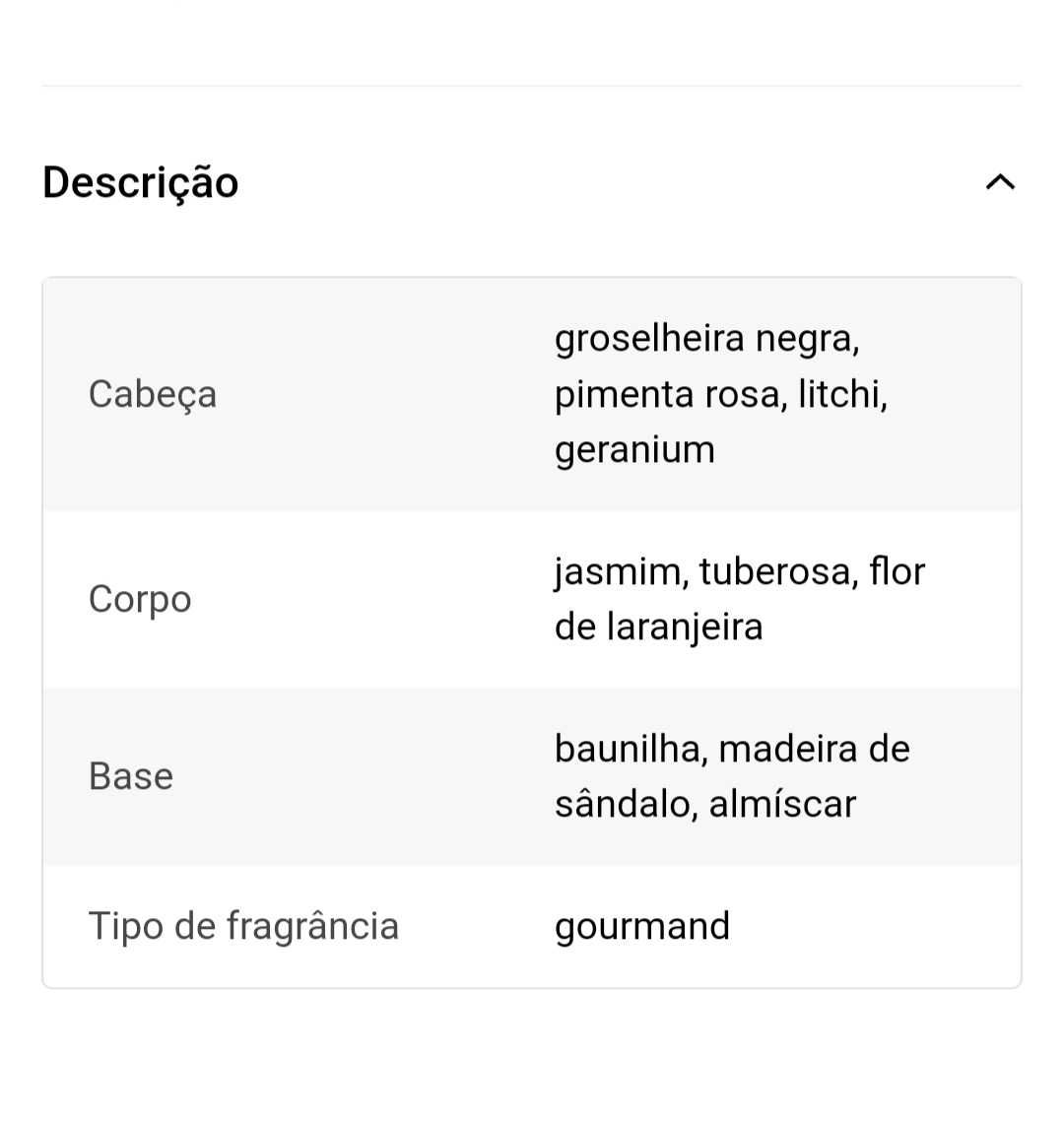The width and height of the screenshot is (1064, 1125).
Task: Select the sândalo, almíscar text line
Action: tap(705, 804)
